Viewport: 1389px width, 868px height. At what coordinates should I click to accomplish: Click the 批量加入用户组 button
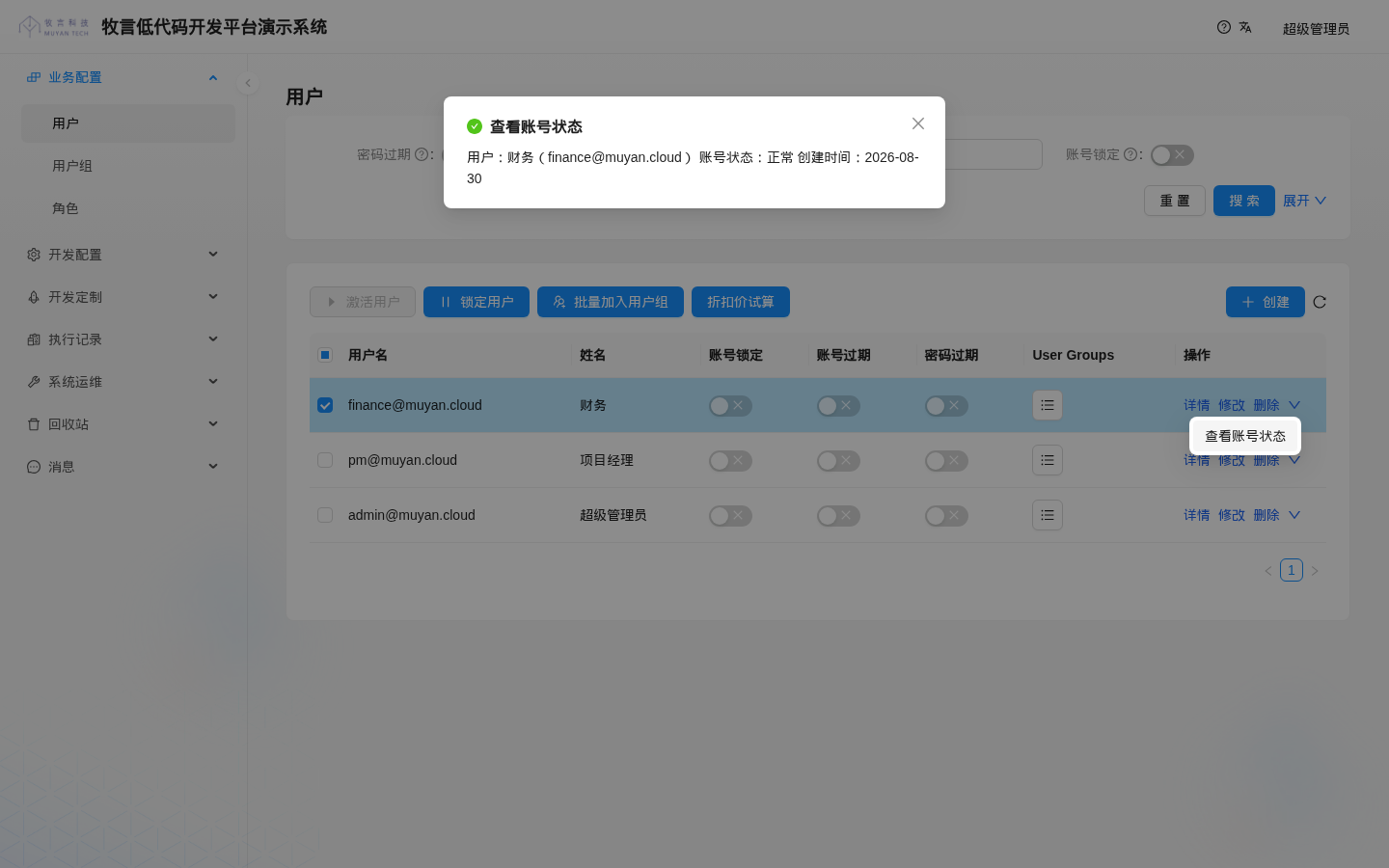611,302
